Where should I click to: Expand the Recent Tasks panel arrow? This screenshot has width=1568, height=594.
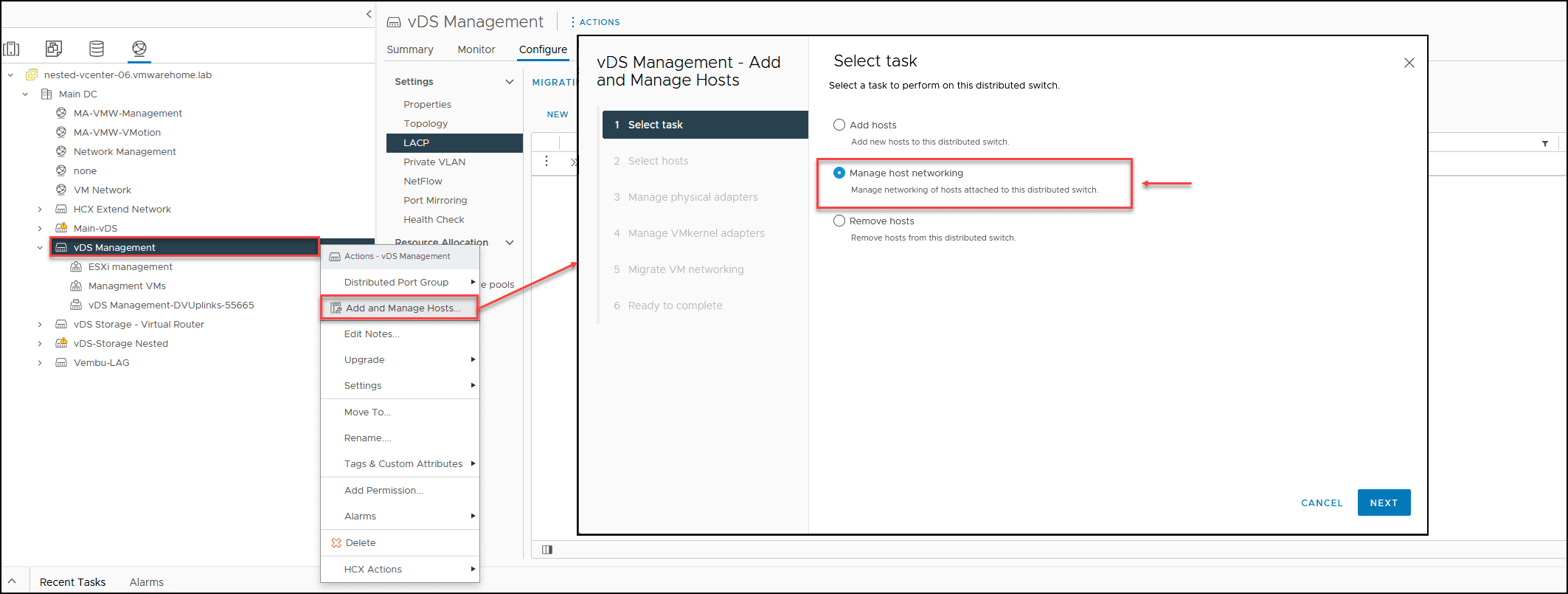13,581
